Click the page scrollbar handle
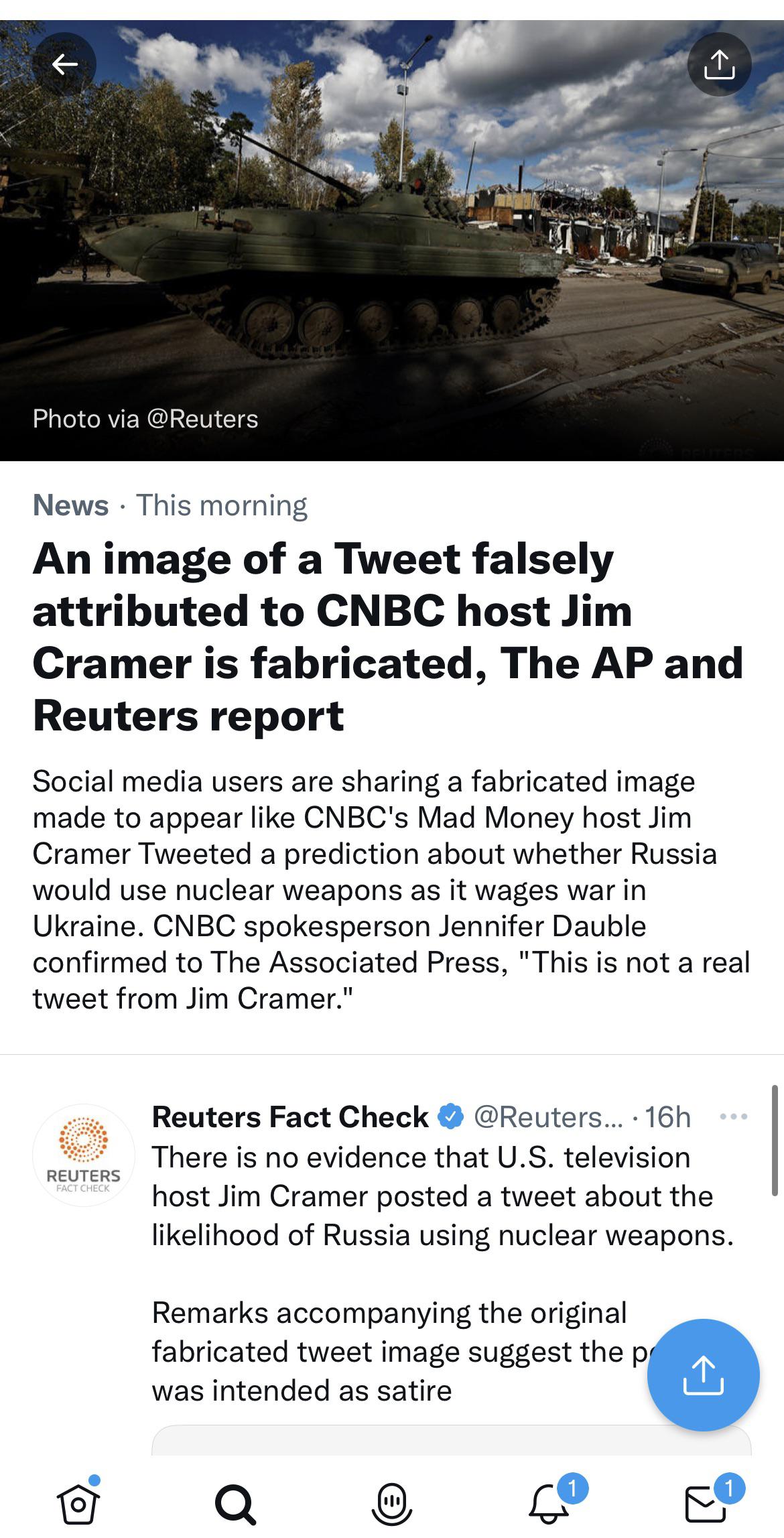784x1538 pixels. point(774,1139)
